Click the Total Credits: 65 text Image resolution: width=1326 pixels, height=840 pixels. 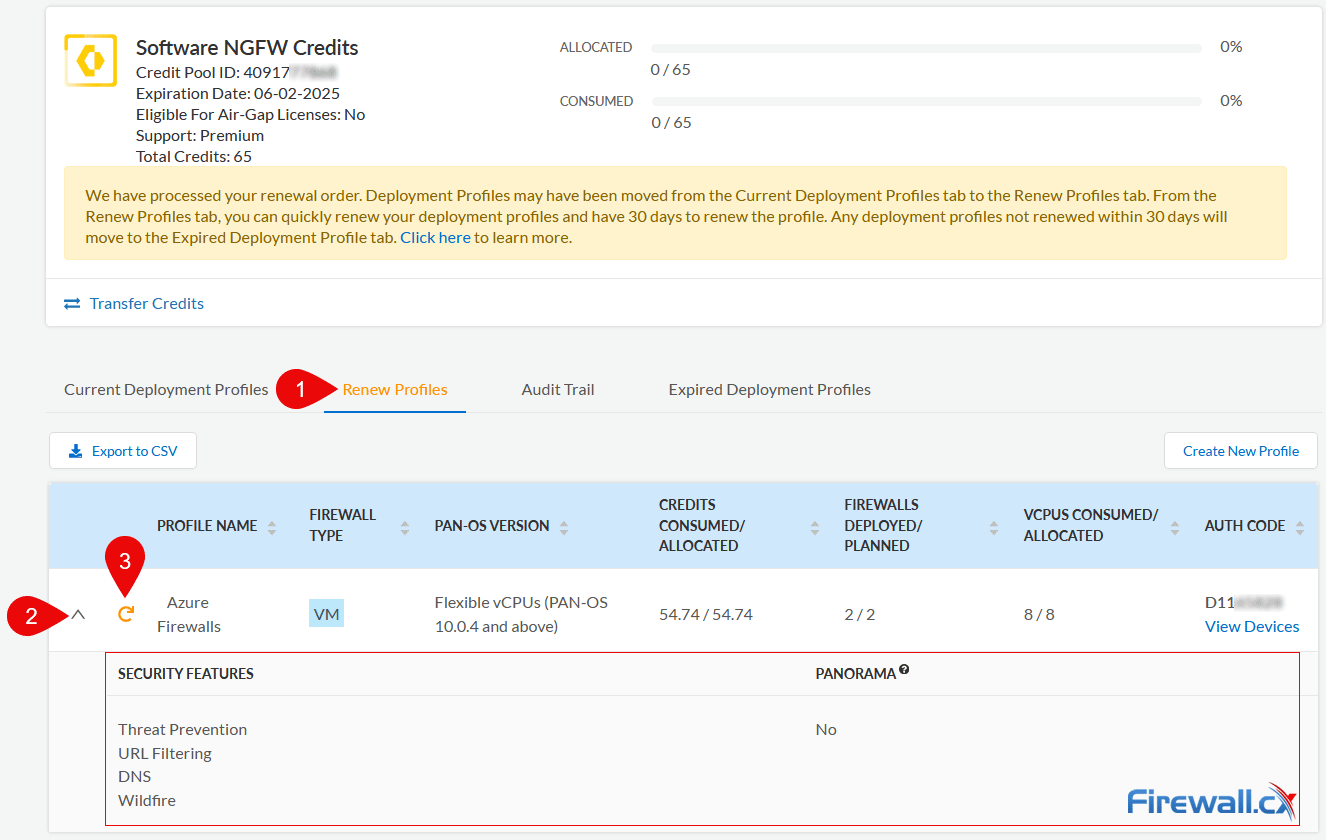(194, 157)
